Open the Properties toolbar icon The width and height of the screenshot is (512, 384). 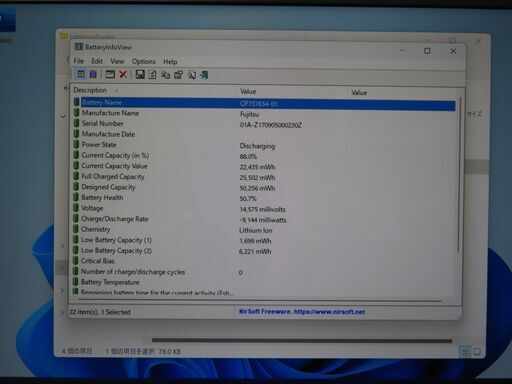(x=178, y=75)
